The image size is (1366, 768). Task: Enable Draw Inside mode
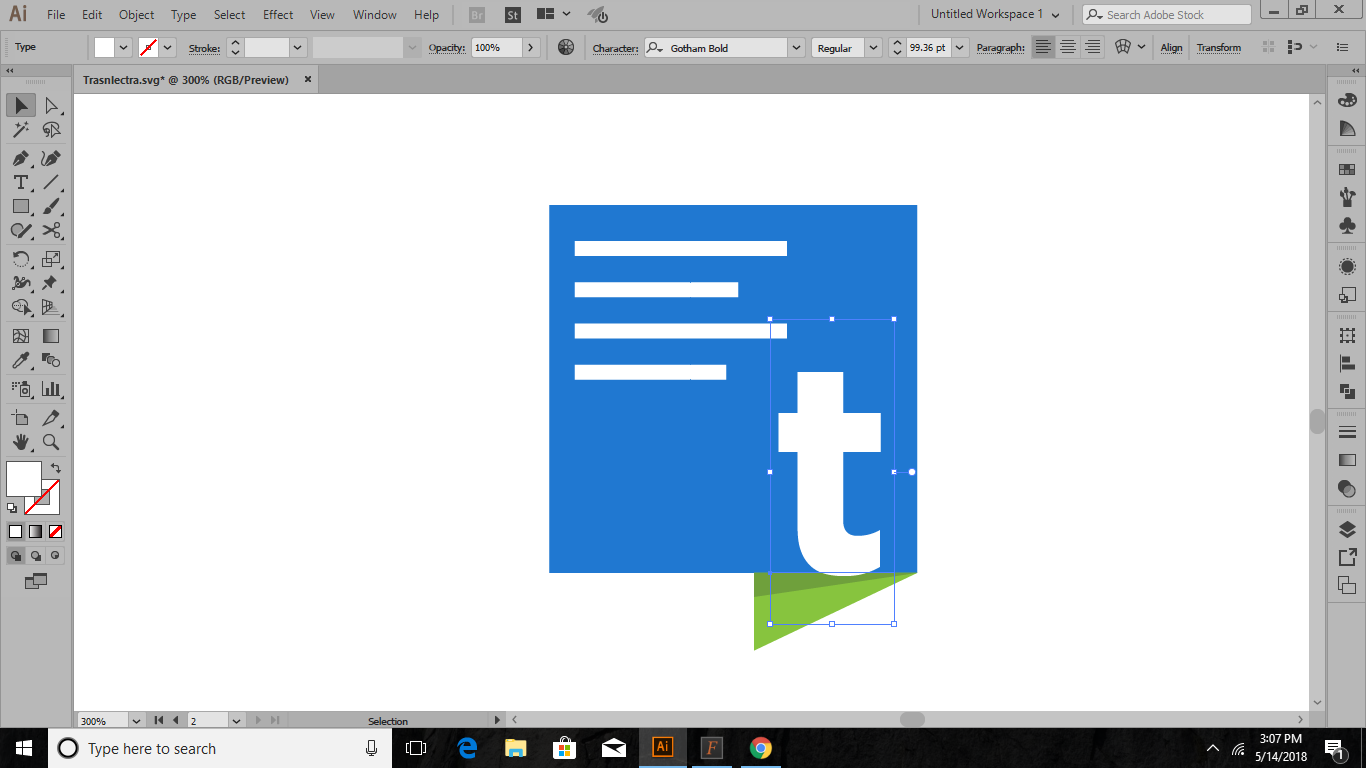55,555
